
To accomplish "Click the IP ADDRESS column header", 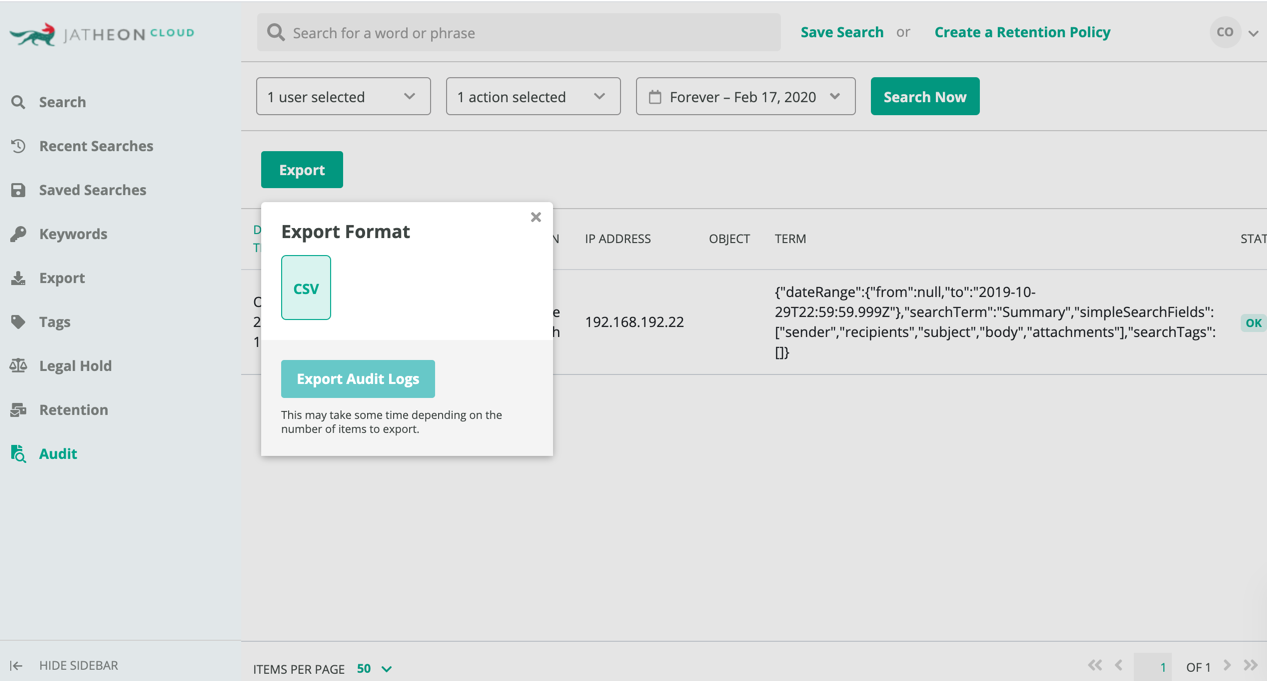I will click(x=618, y=239).
